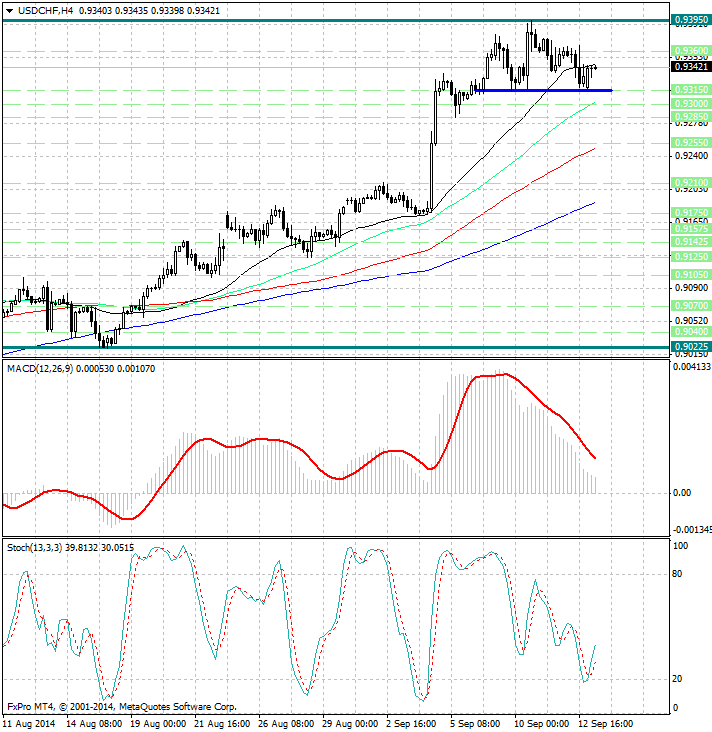Click the 14 Aug 08:00 time label
The image size is (712, 732).
pyautogui.click(x=94, y=724)
